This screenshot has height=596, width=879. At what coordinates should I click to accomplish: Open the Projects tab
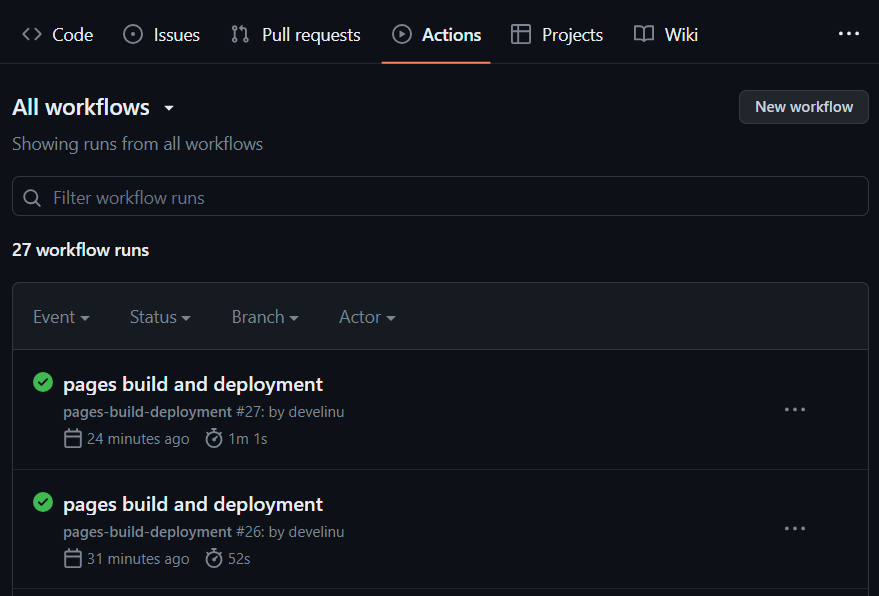click(x=557, y=35)
